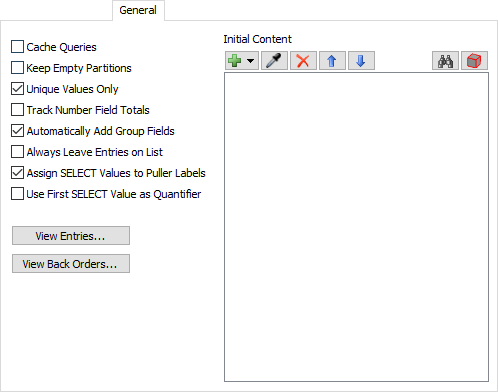Enable Always Leave Entries on List
The width and height of the screenshot is (498, 392).
[x=17, y=152]
